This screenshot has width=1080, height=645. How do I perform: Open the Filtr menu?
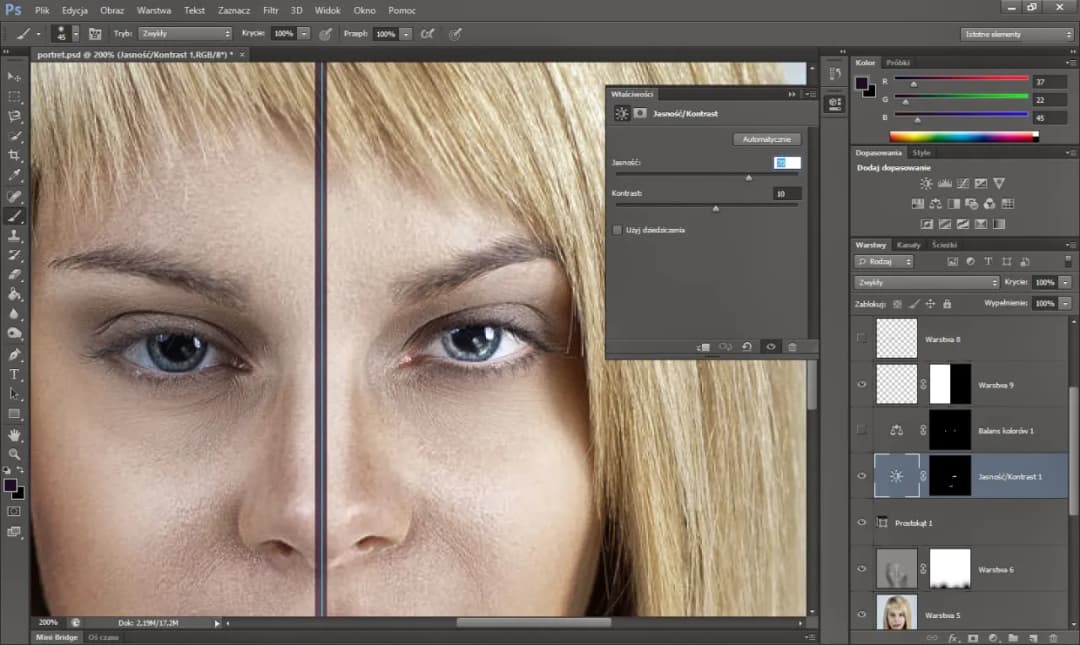[270, 10]
